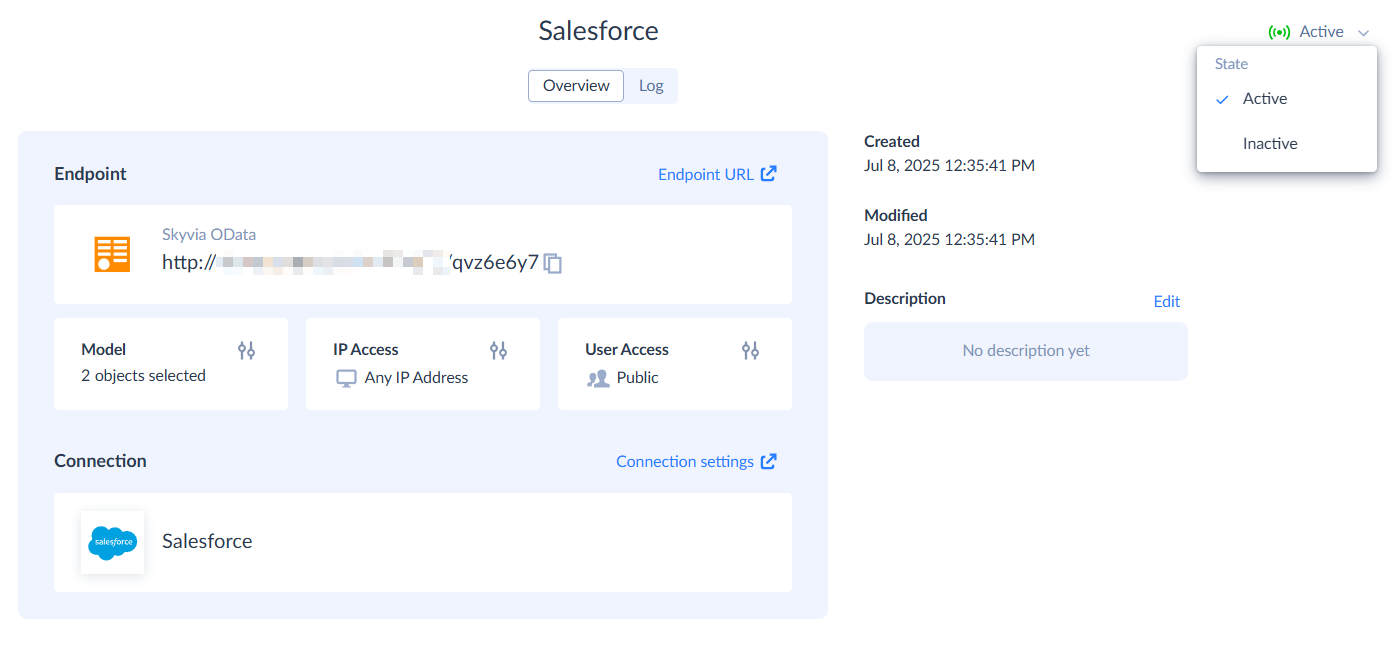The image size is (1392, 667).
Task: Click '2 objects selected' in Model card
Action: [143, 376]
